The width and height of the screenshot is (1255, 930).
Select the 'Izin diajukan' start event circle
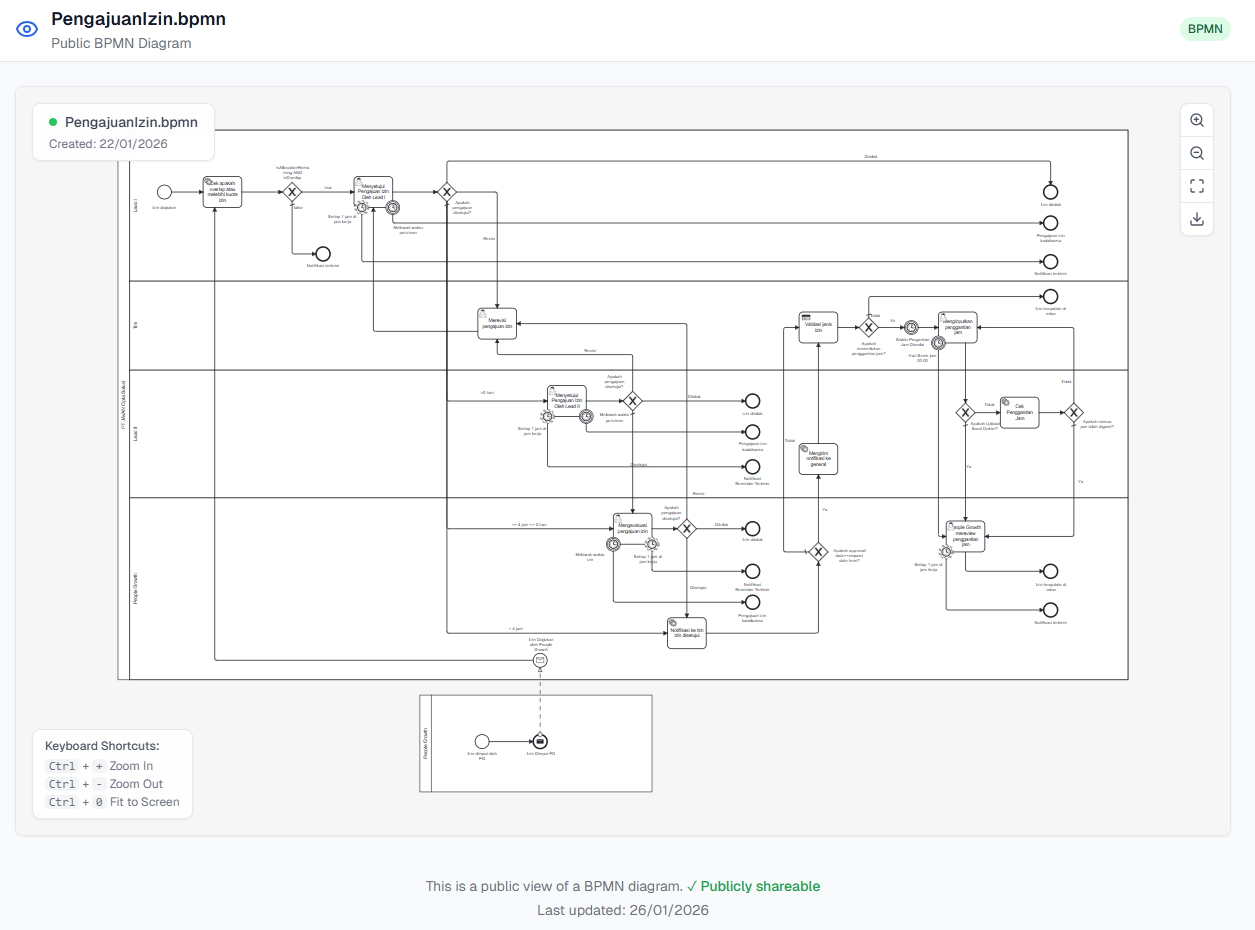point(165,192)
